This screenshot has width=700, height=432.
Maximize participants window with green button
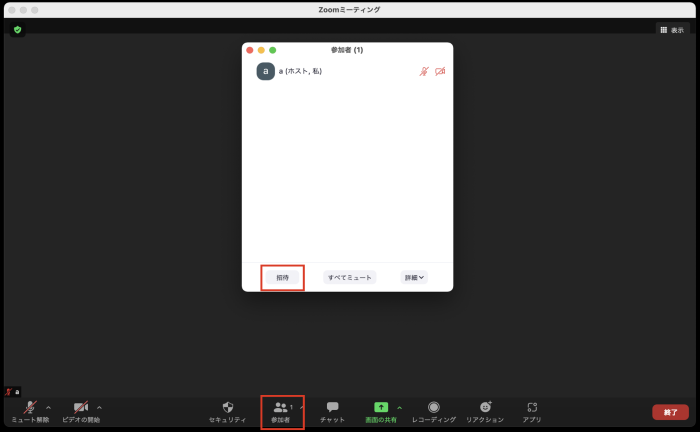tap(273, 50)
